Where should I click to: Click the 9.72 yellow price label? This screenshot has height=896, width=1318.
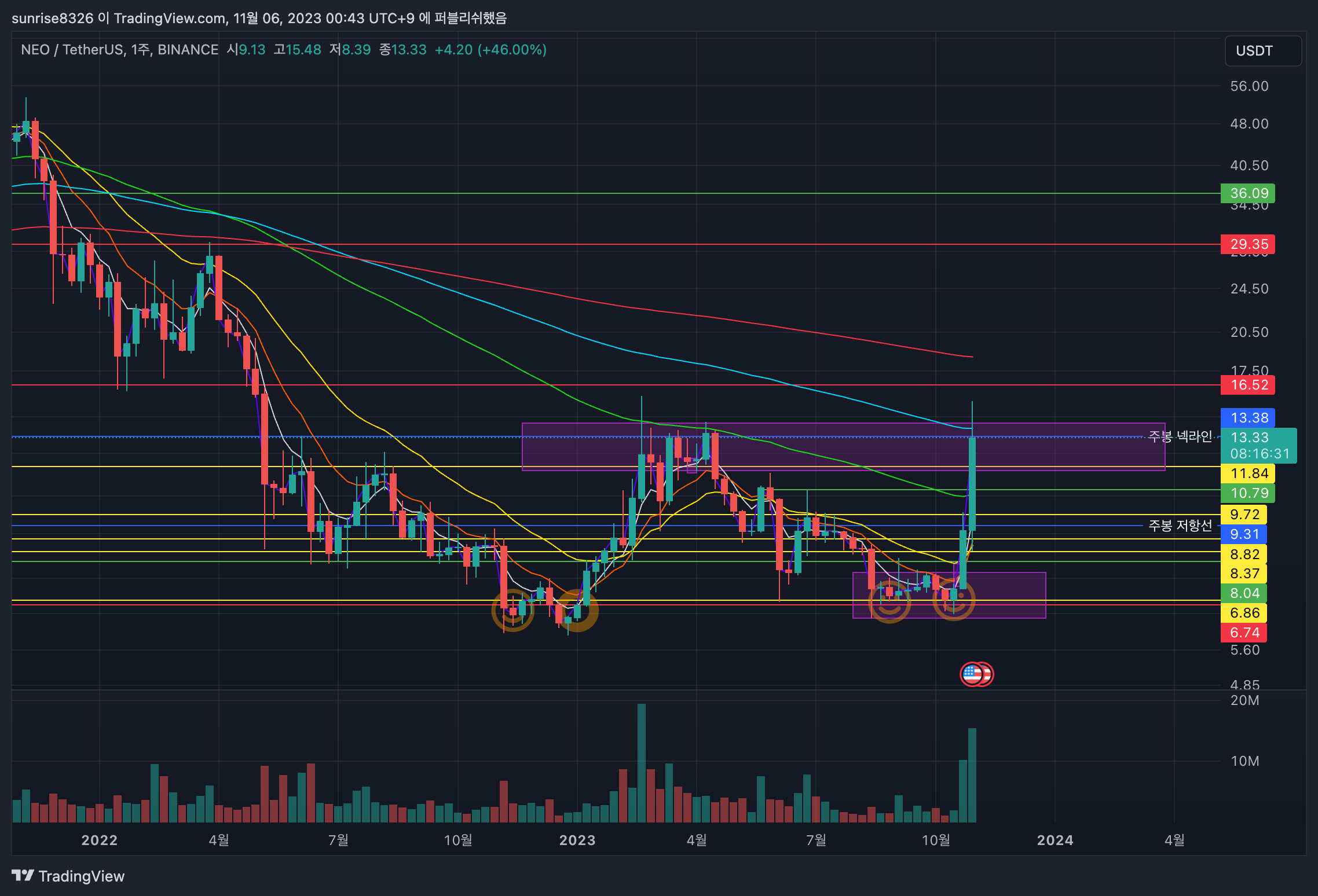click(1244, 515)
